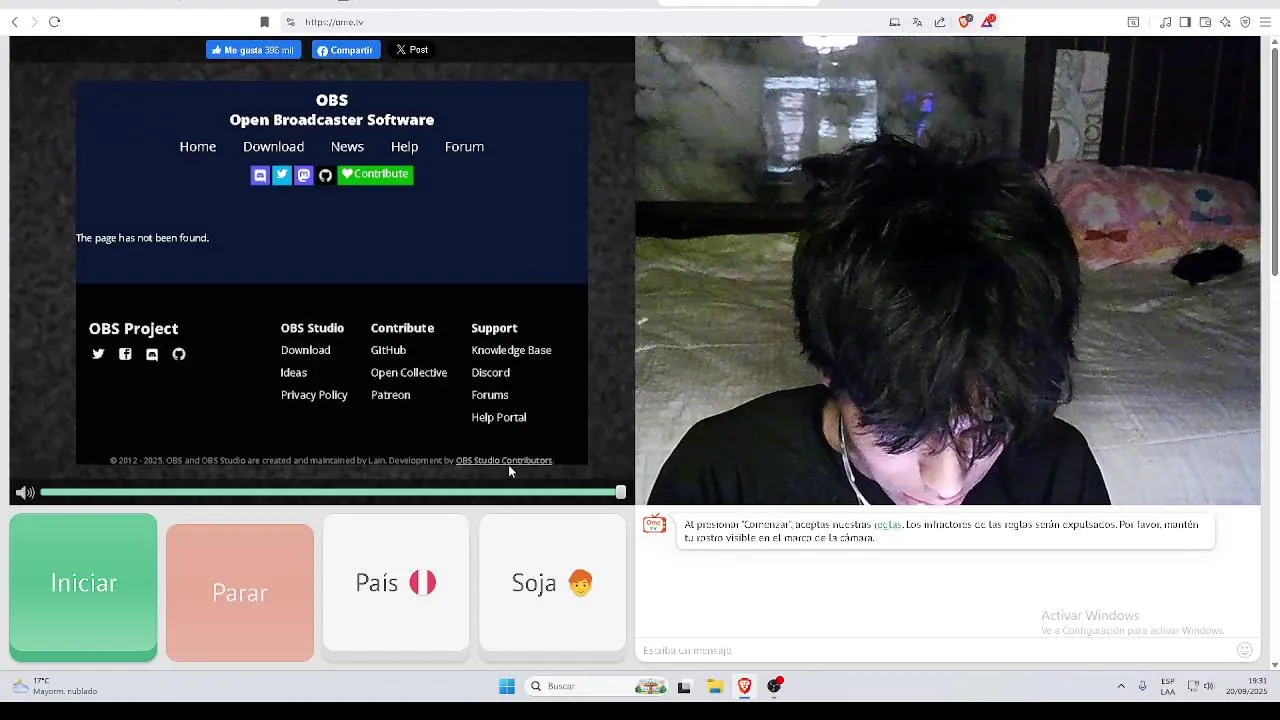The width and height of the screenshot is (1280, 720).
Task: Open the Open Collective link
Action: click(409, 372)
